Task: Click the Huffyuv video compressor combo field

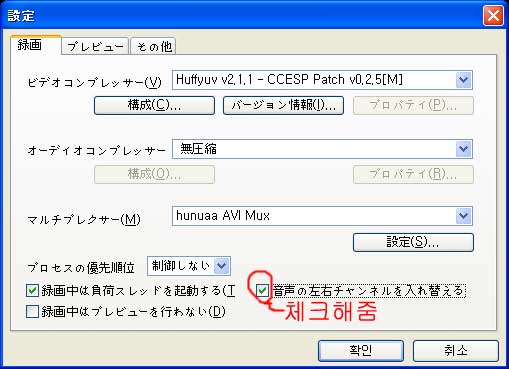Action: click(322, 80)
